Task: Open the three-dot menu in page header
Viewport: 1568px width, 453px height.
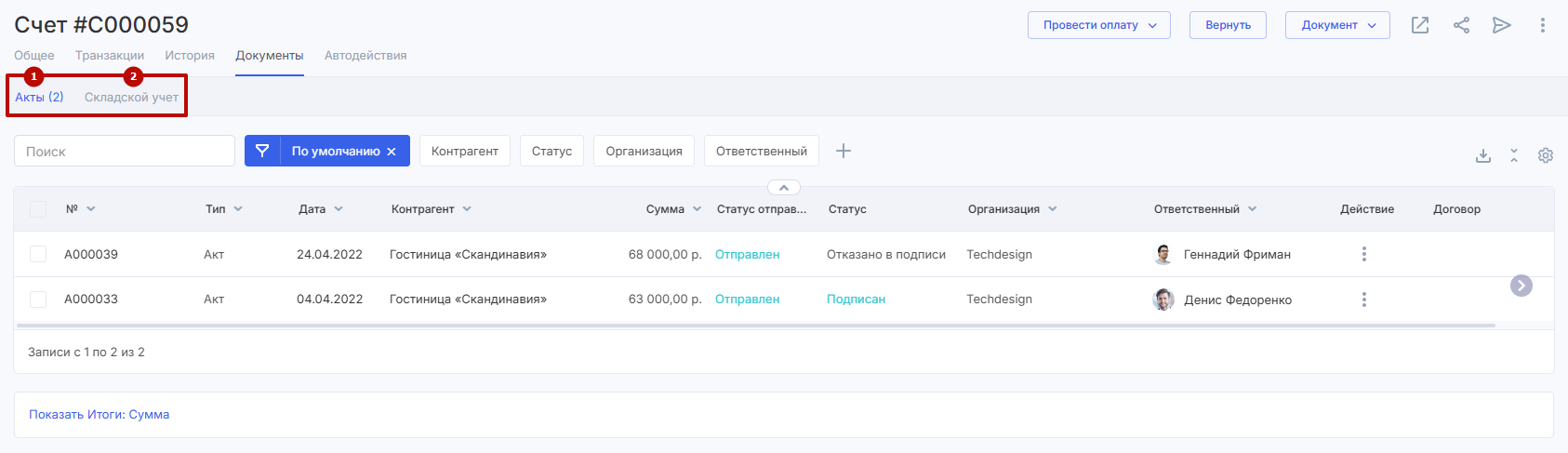Action: (1542, 25)
